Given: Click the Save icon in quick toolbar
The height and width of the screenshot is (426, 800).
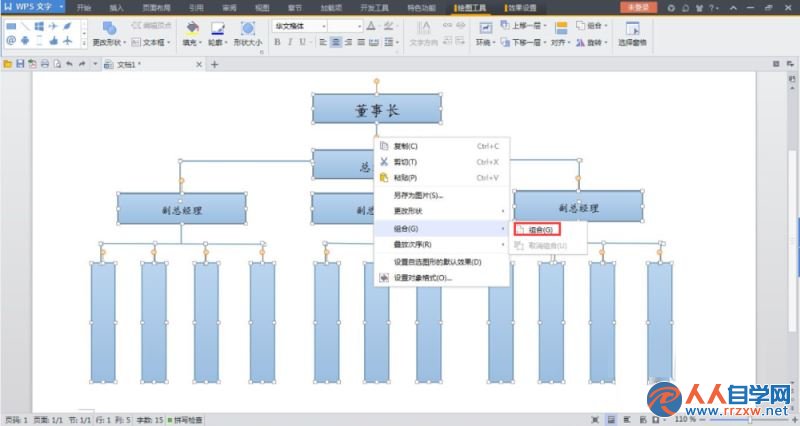Looking at the screenshot, I should 20,64.
